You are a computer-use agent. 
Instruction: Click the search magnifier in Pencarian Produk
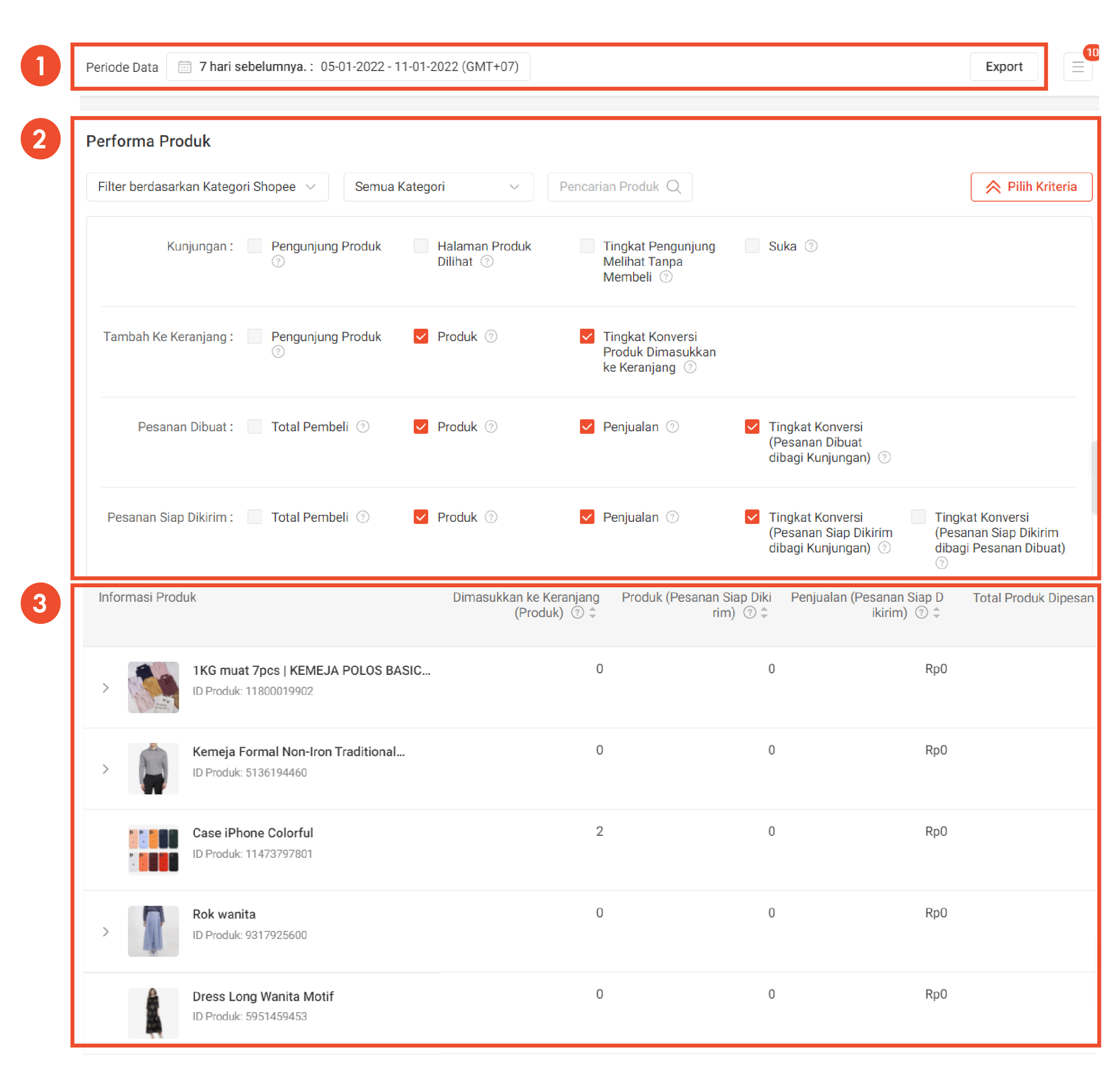[x=674, y=187]
